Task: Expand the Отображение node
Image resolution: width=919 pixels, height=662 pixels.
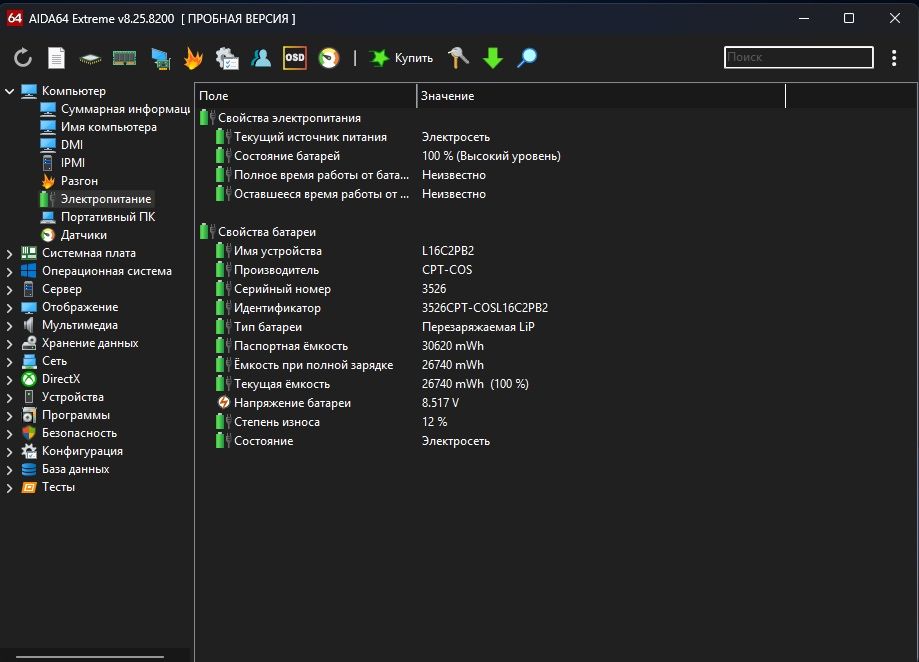Action: (9, 308)
